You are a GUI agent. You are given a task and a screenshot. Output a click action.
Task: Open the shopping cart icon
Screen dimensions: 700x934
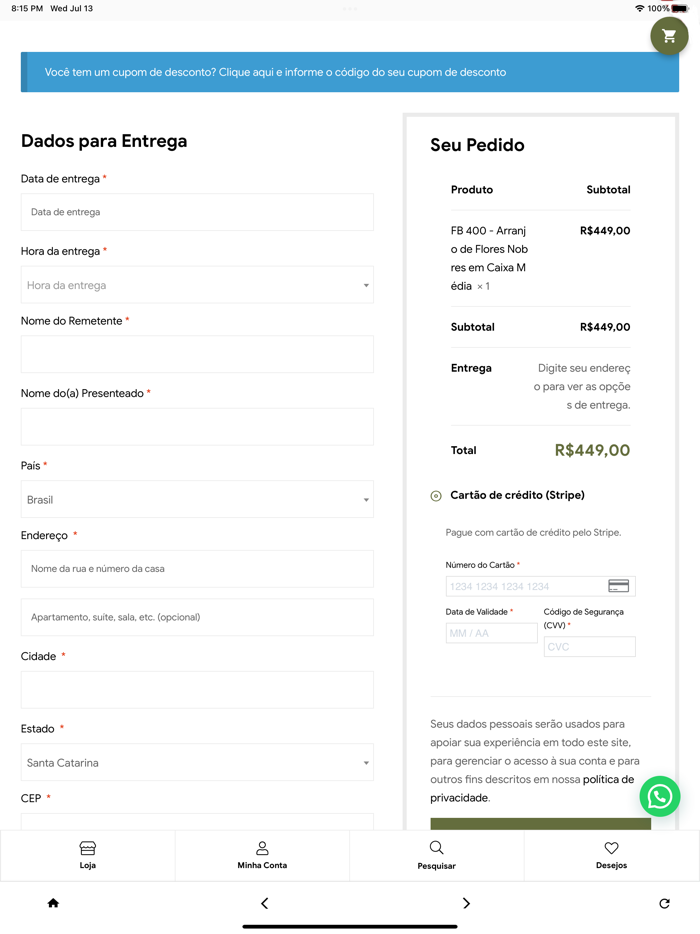click(x=669, y=36)
